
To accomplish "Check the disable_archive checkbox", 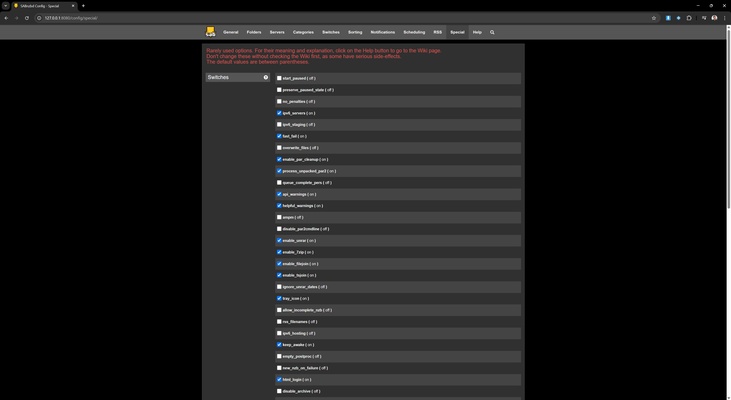I will 279,391.
